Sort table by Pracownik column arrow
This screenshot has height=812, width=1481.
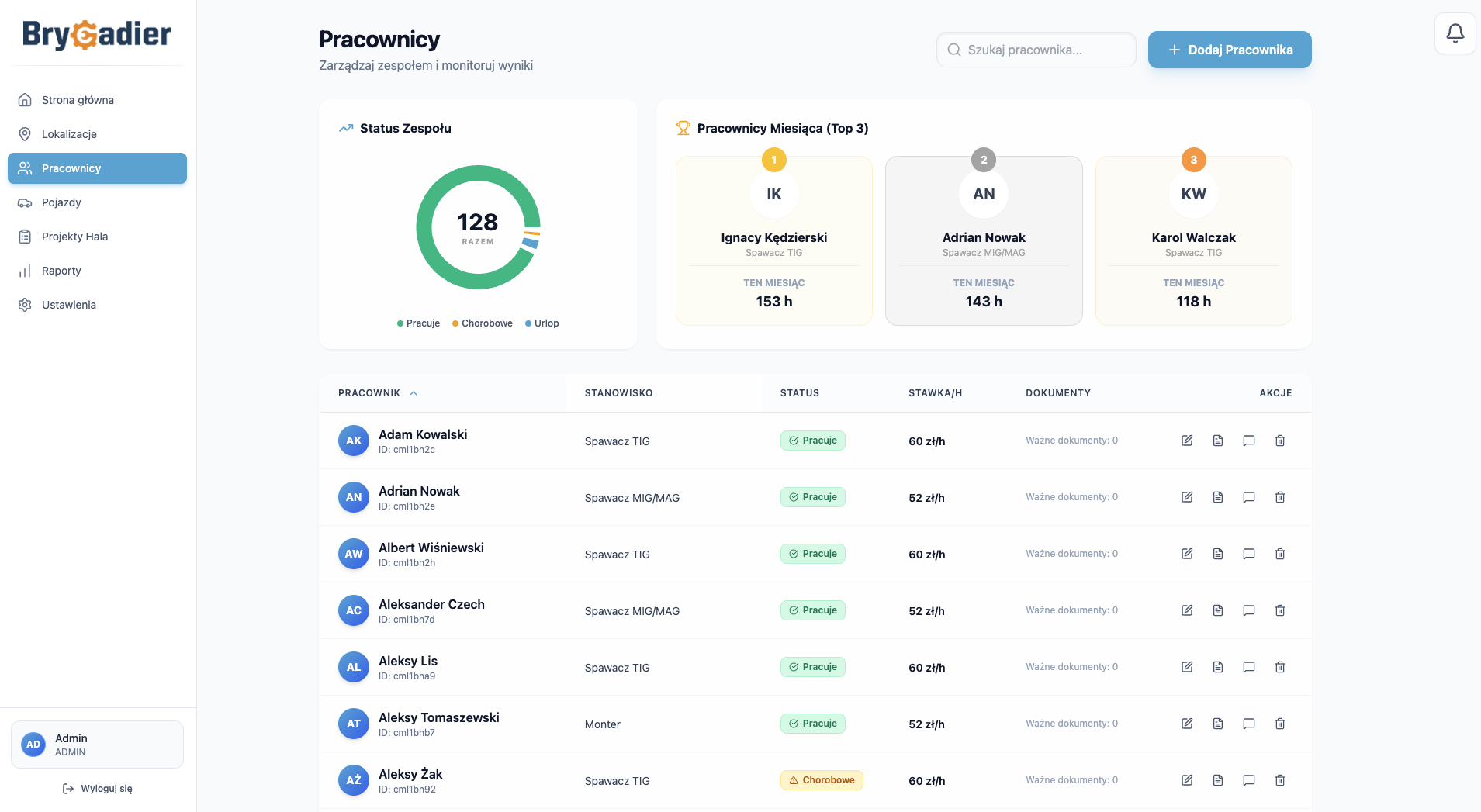(414, 393)
